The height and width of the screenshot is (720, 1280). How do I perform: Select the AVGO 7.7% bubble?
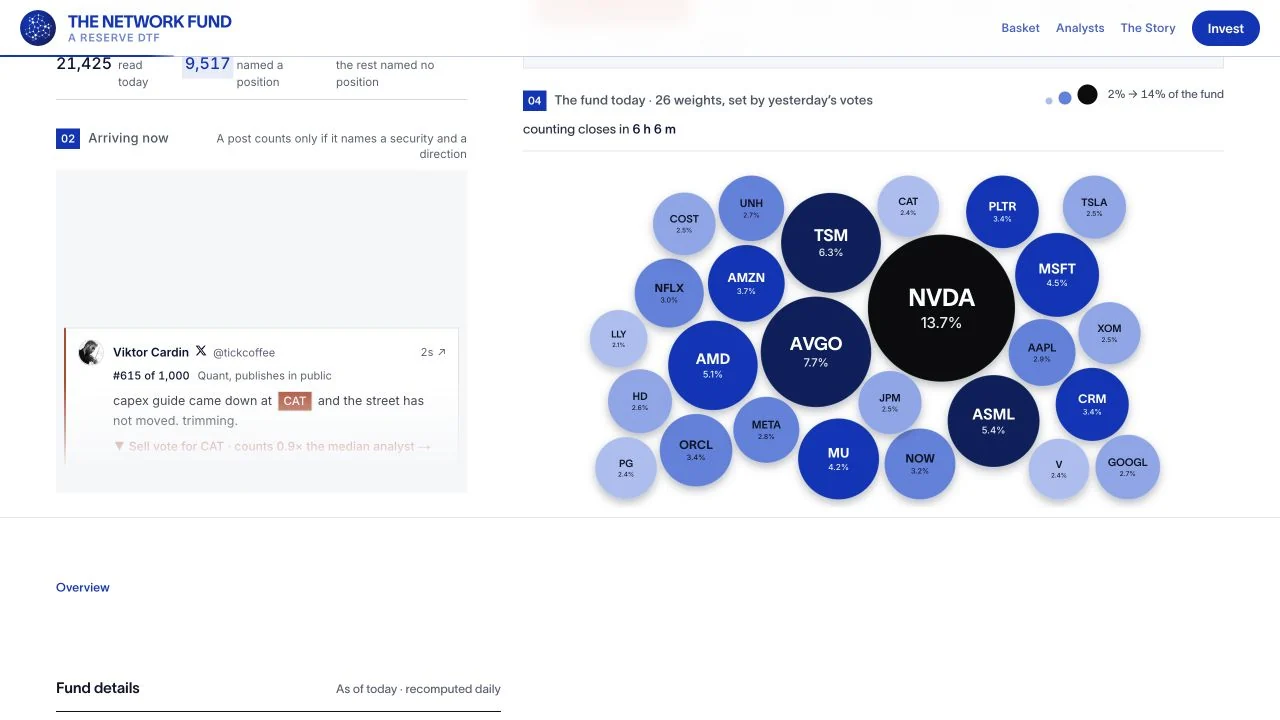pyautogui.click(x=816, y=352)
